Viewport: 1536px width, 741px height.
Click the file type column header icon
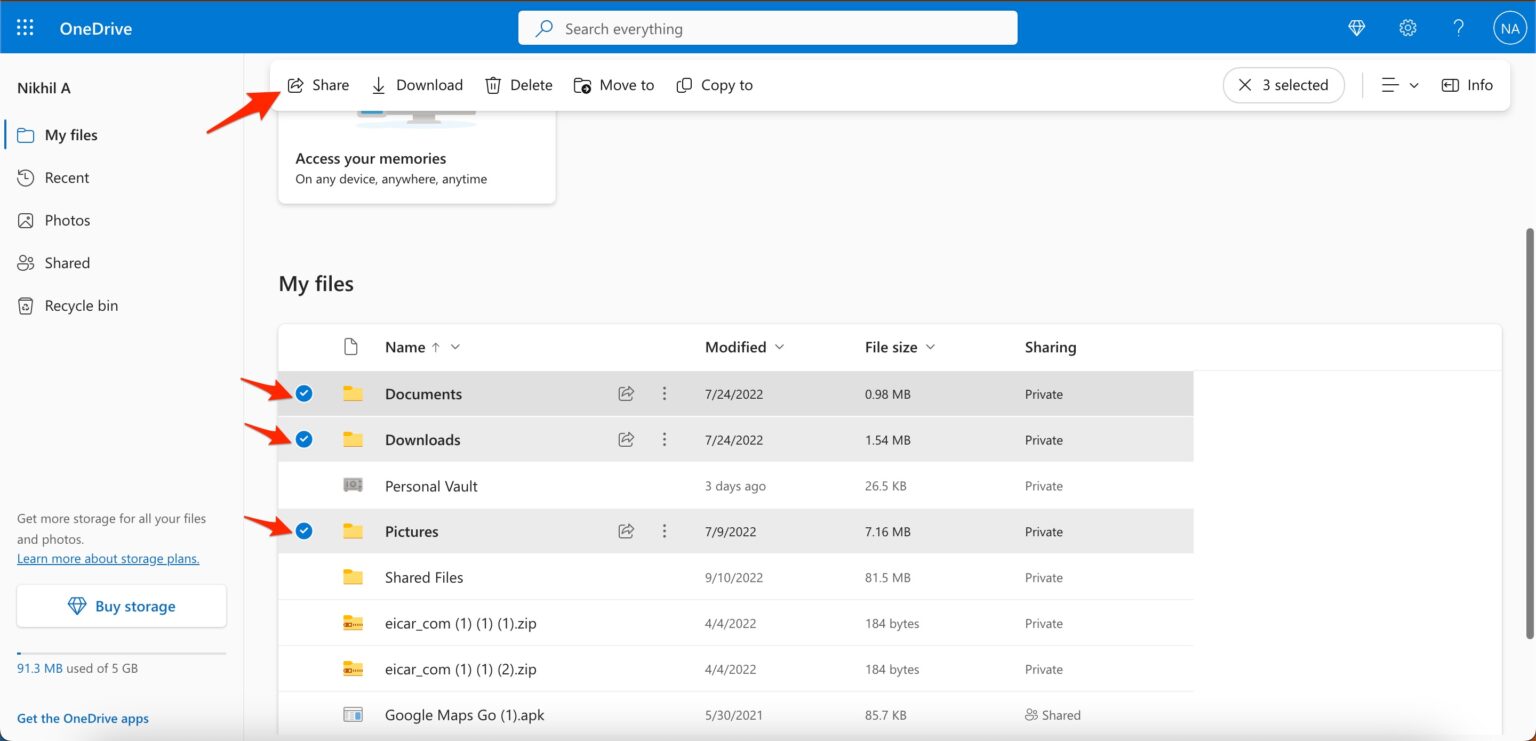click(350, 347)
